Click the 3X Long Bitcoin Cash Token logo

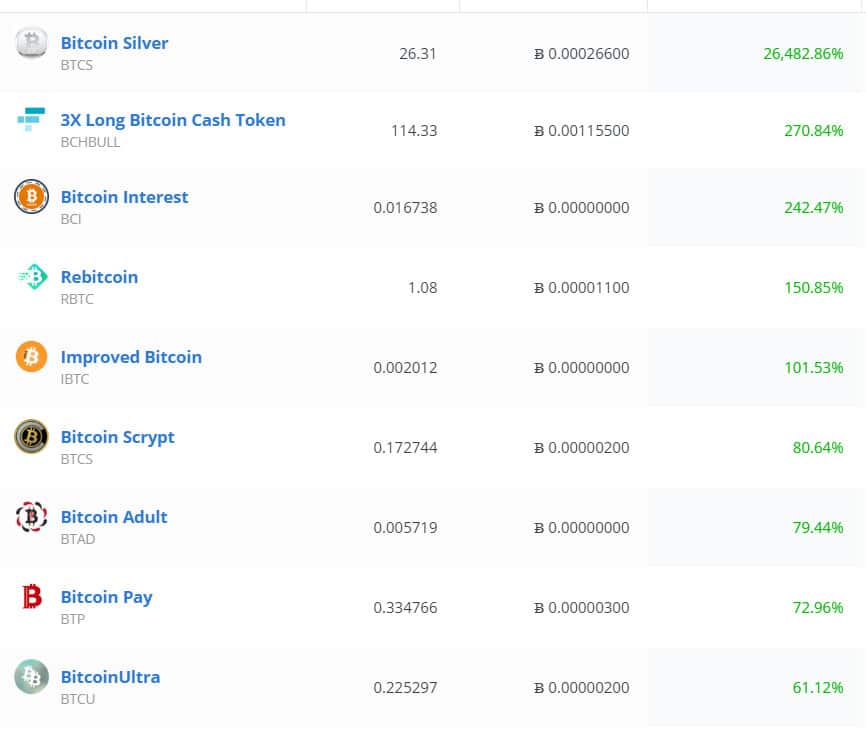(31, 119)
